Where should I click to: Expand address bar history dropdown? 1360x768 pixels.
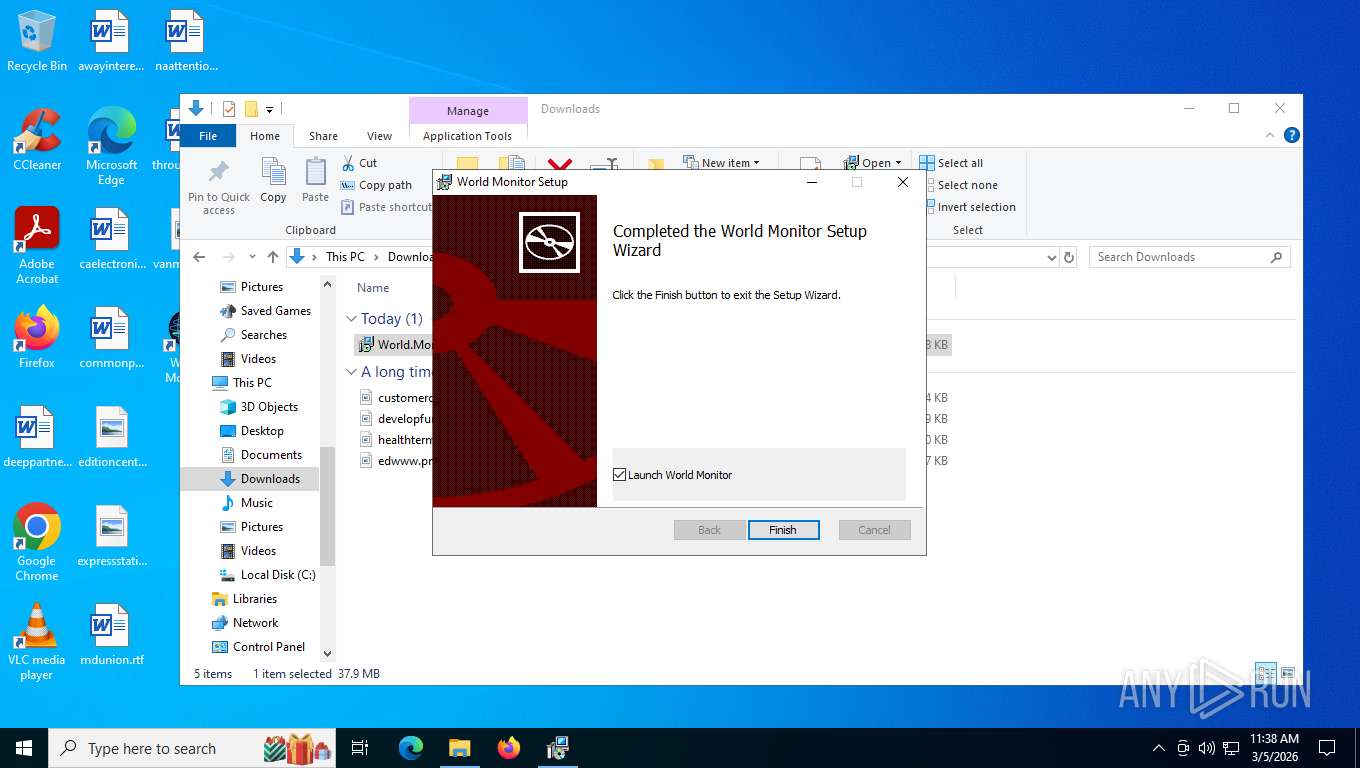click(x=1051, y=257)
